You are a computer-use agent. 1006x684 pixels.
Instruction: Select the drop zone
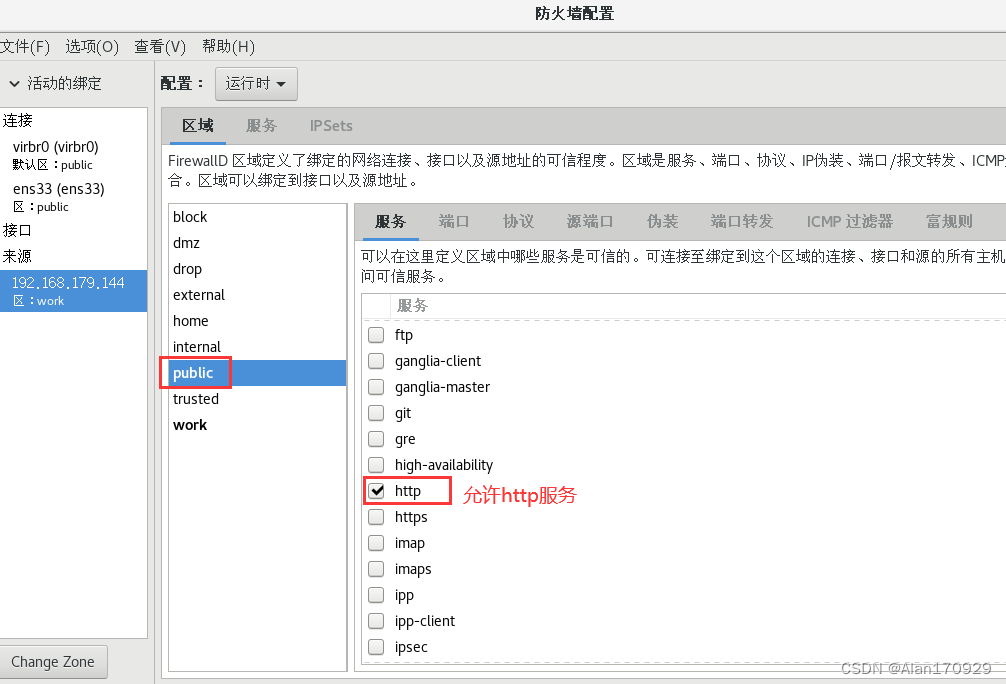[x=257, y=269]
